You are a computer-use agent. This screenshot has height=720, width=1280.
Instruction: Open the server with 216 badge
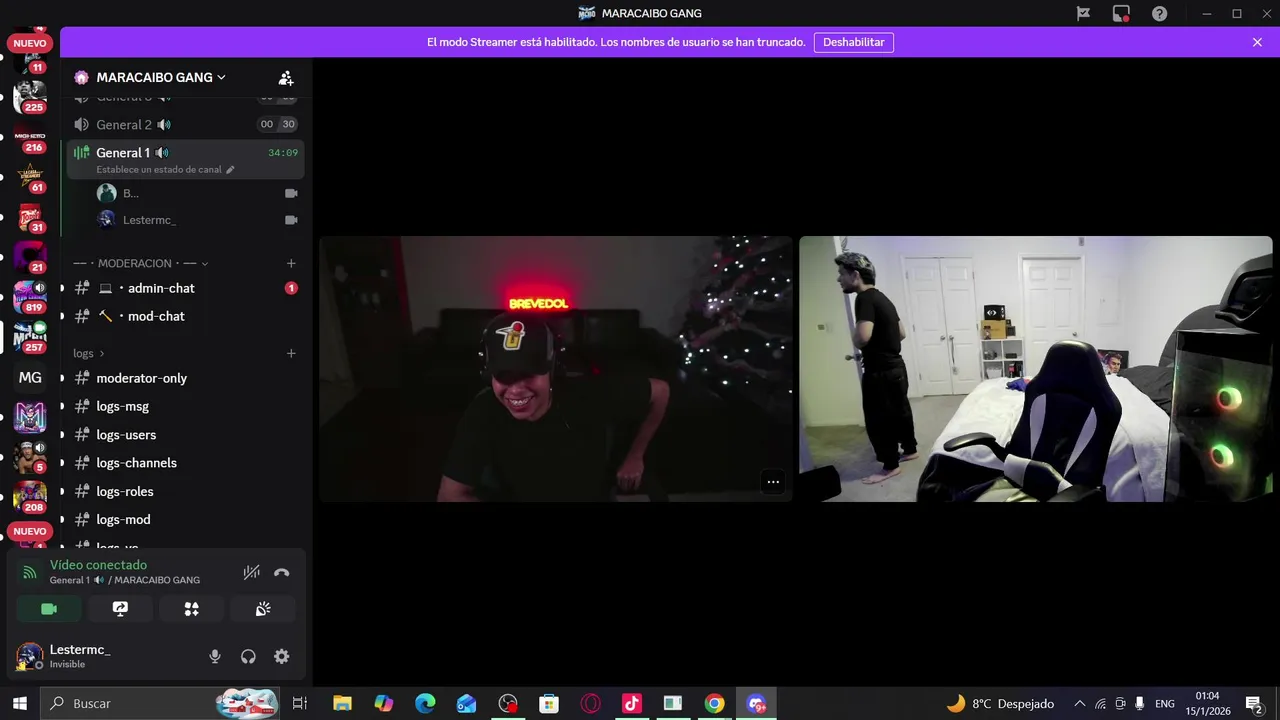point(30,137)
